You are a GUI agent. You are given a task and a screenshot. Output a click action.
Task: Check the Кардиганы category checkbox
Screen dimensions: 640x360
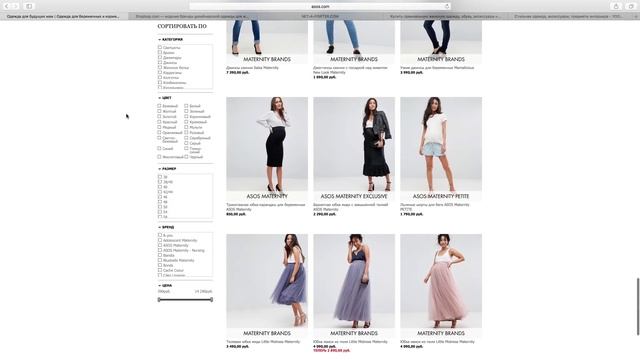(160, 72)
